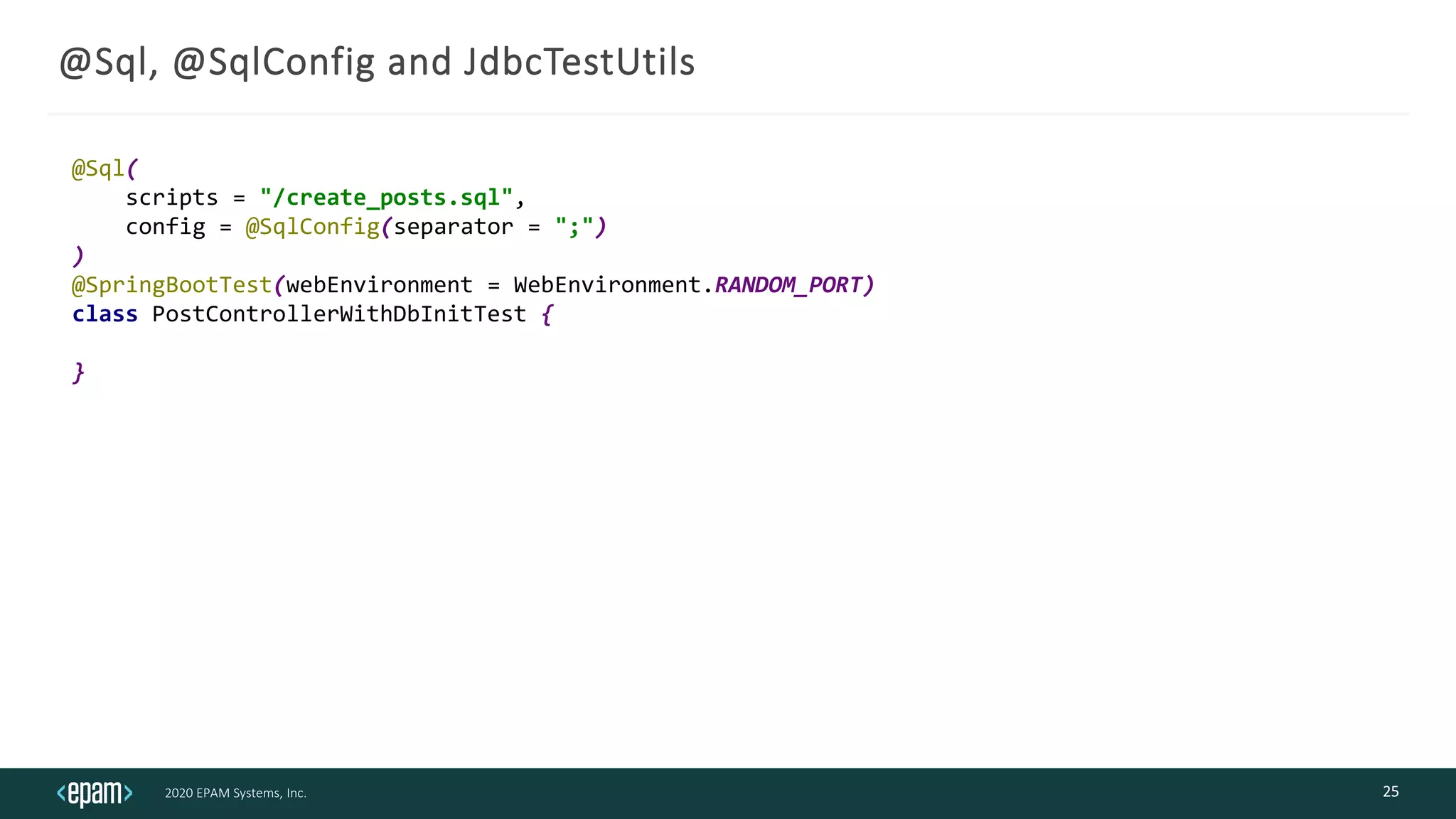Click the 'webEnvironment' parameter name
Screen dimensions: 1456x819
pos(380,285)
